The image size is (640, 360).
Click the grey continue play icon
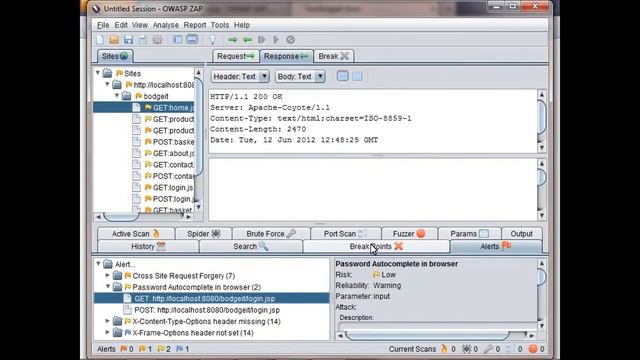click(276, 40)
